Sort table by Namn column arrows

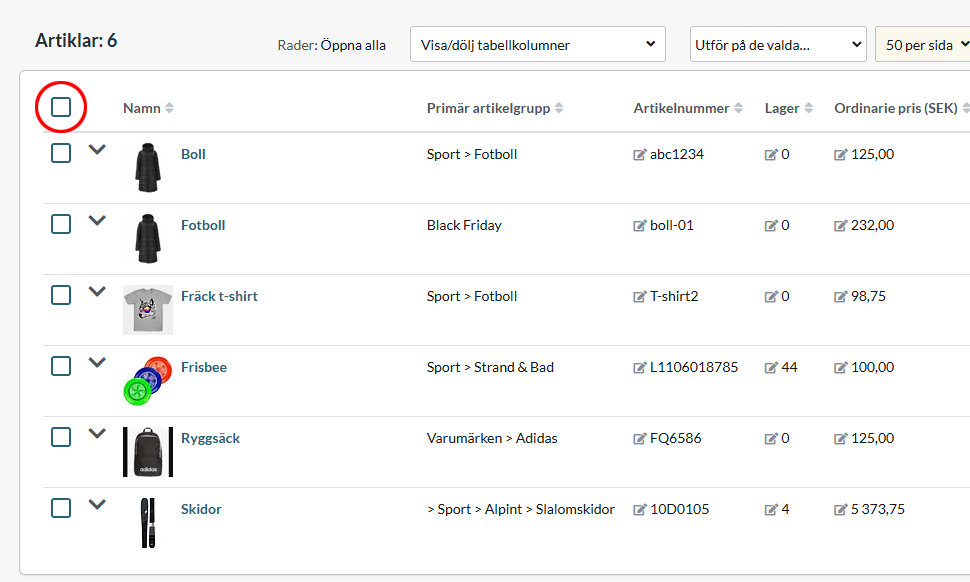click(x=169, y=109)
